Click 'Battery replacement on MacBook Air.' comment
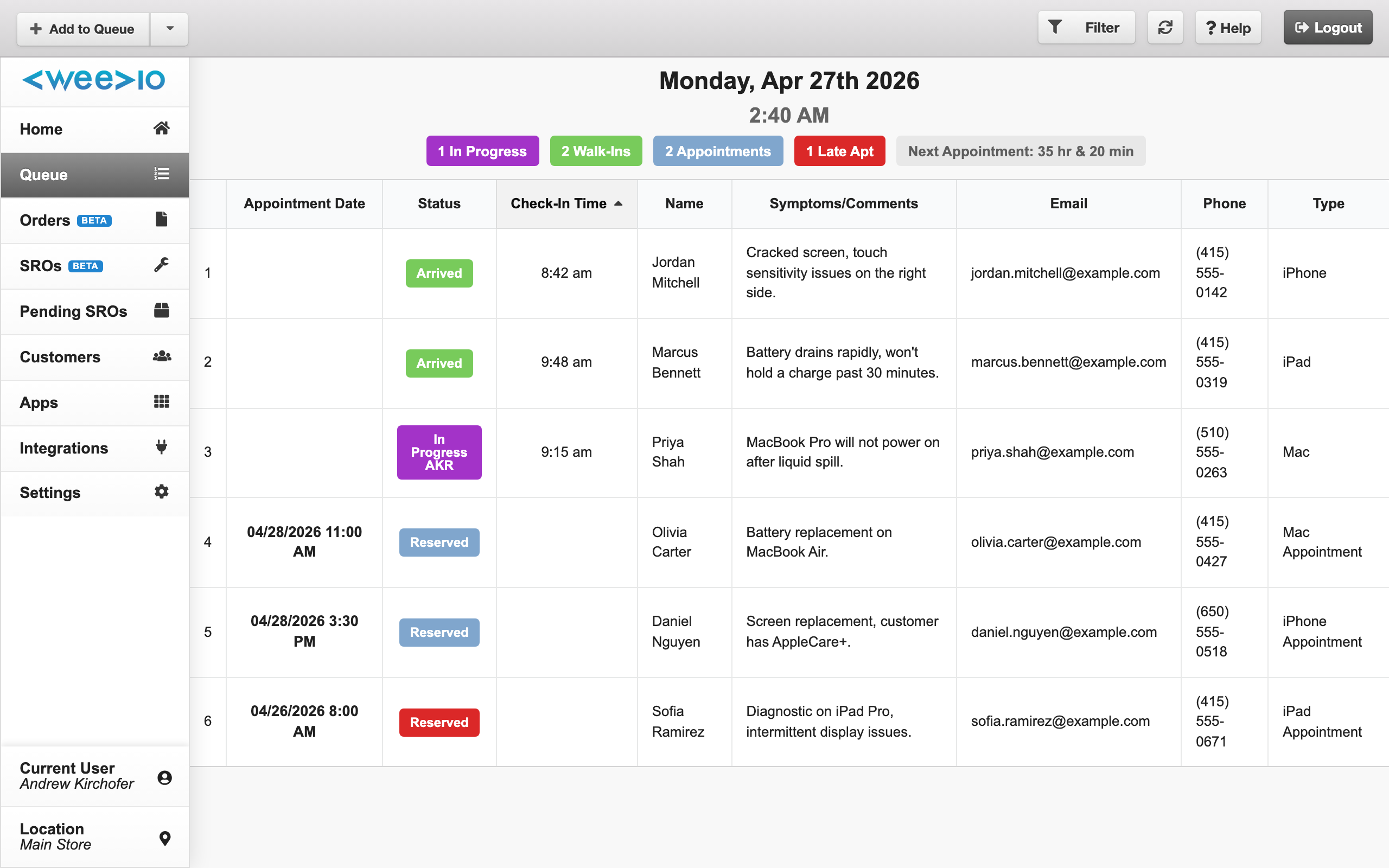Screen dimensions: 1389x868 [819, 542]
